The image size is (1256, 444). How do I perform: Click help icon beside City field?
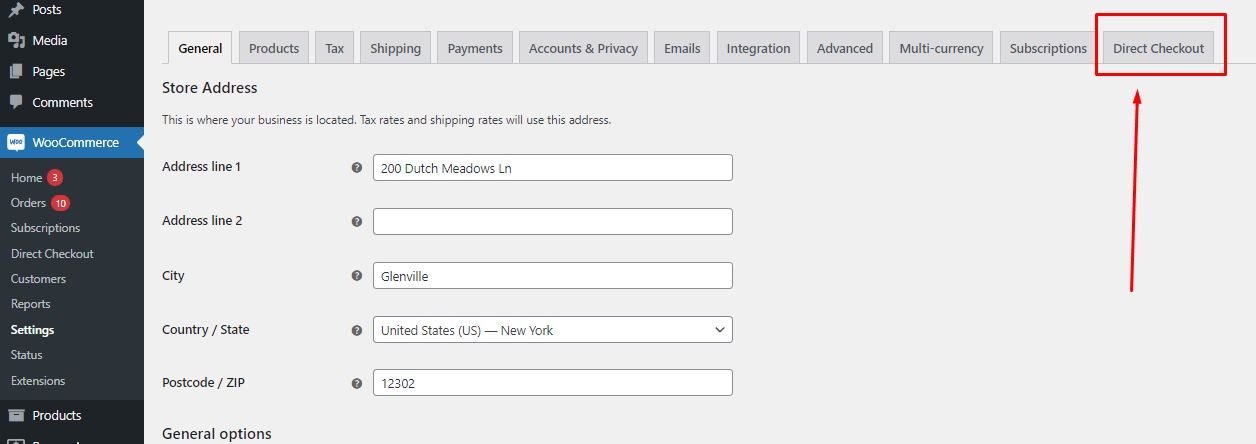pos(357,276)
